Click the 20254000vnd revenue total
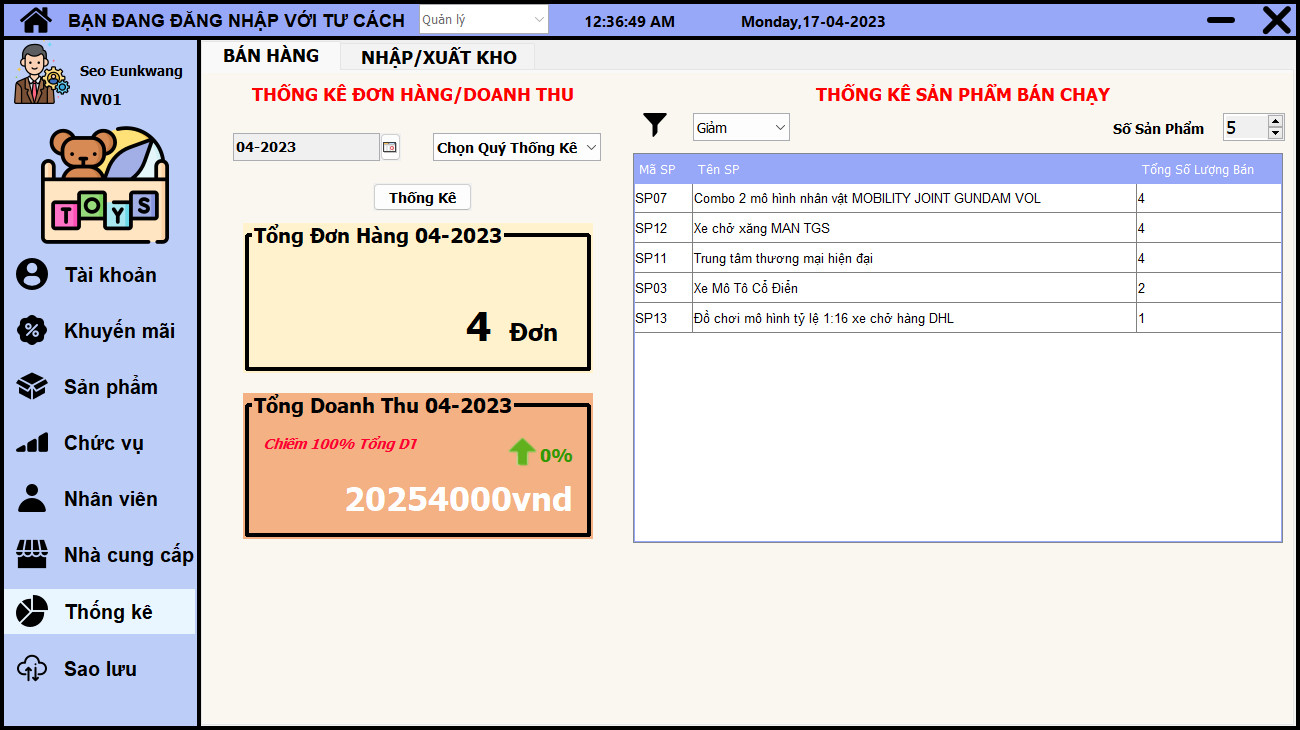The height and width of the screenshot is (730, 1300). click(459, 499)
